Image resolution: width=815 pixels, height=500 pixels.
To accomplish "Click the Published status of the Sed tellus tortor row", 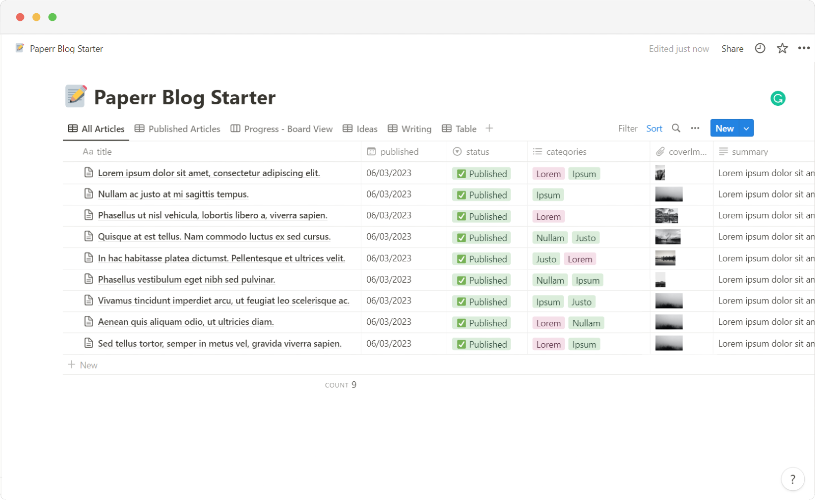I will (481, 344).
